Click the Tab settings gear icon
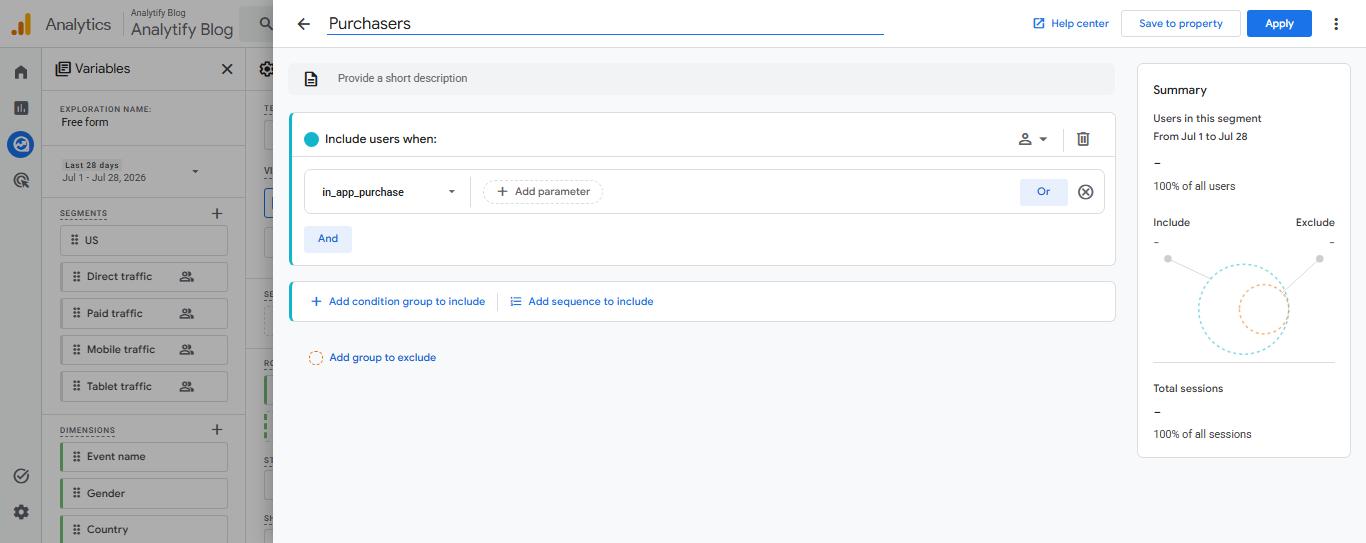This screenshot has height=543, width=1366. click(x=265, y=69)
